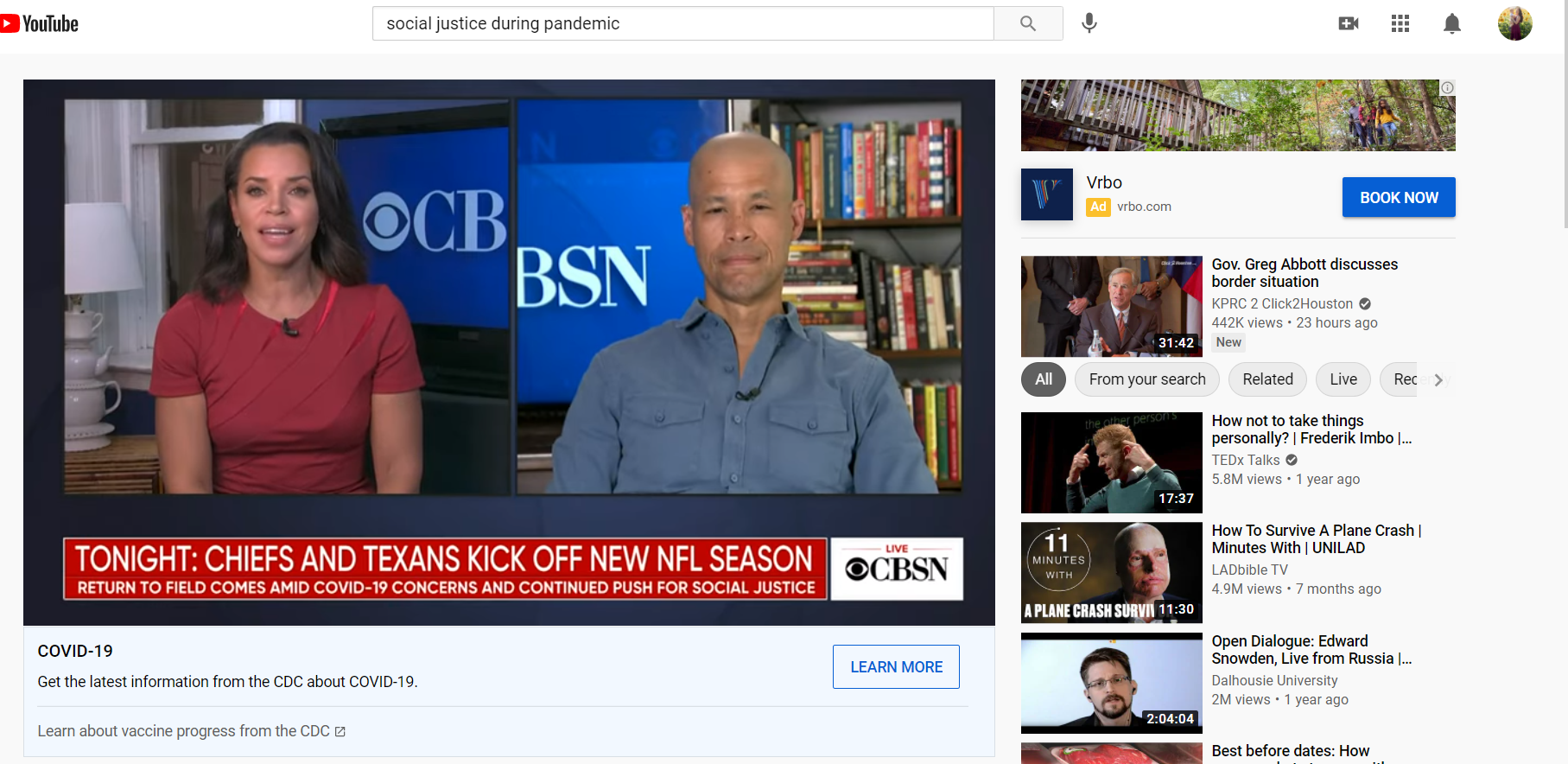1568x764 pixels.
Task: Start voice search with microphone icon
Action: click(1089, 23)
